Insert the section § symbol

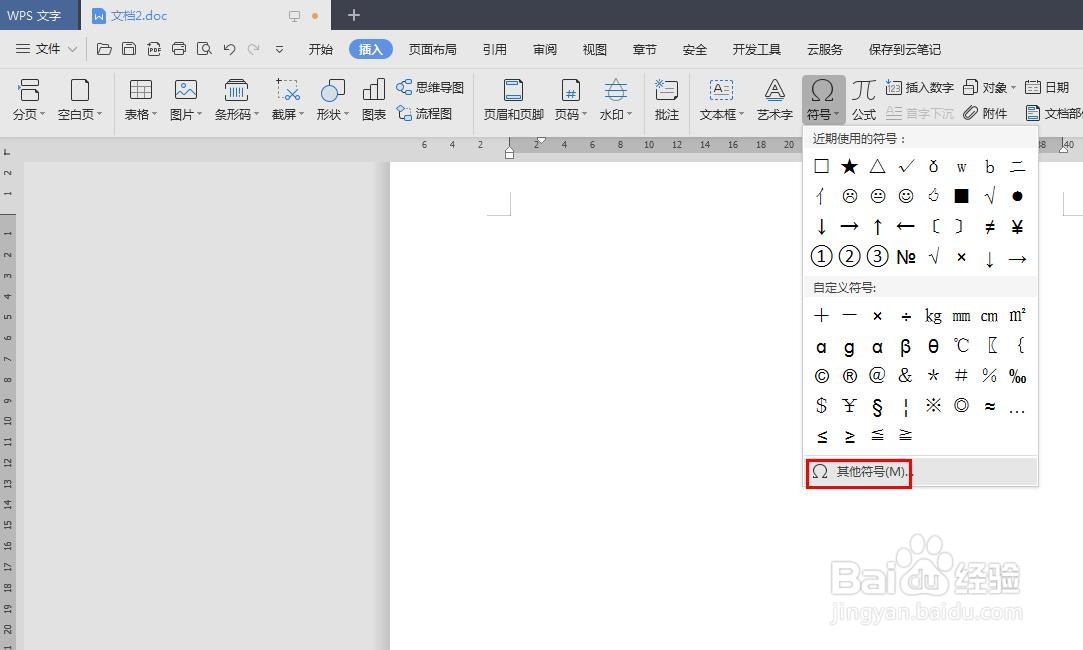tap(877, 407)
